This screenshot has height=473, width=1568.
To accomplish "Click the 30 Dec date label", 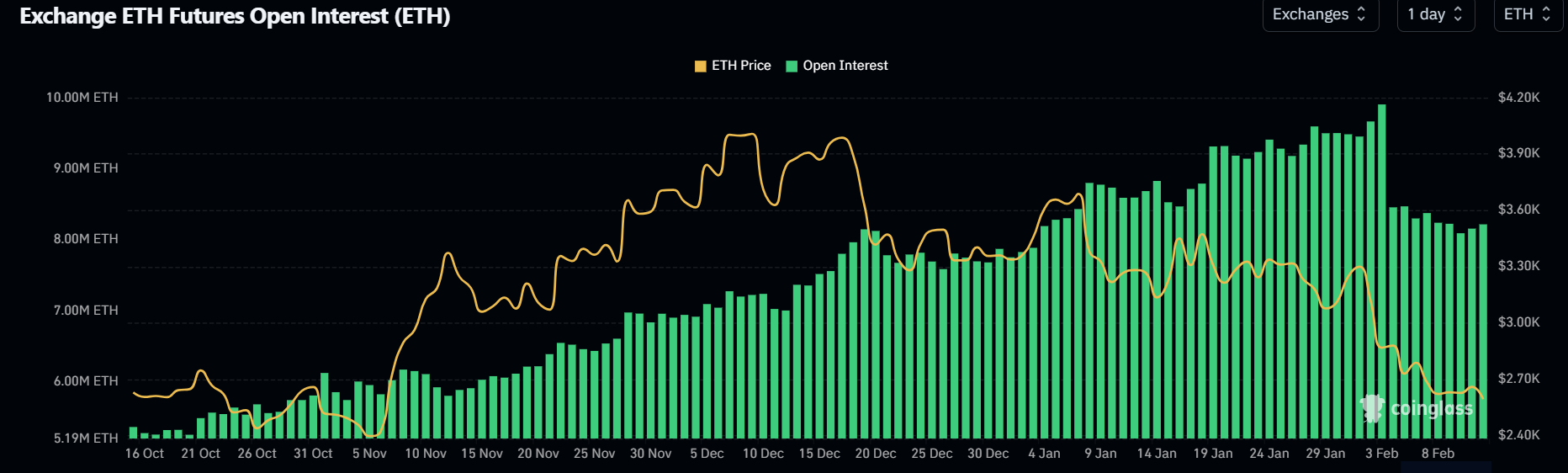I will pyautogui.click(x=988, y=454).
